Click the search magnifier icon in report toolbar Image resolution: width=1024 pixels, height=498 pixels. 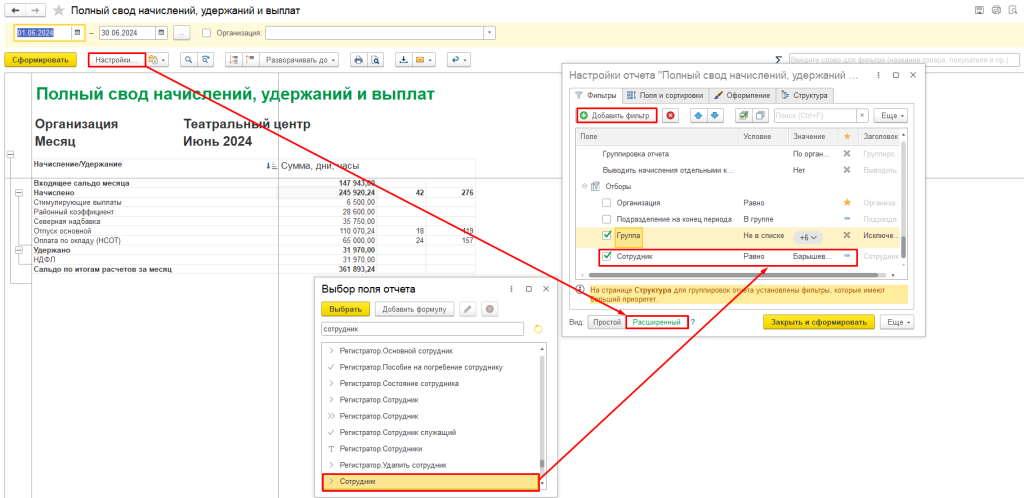pyautogui.click(x=188, y=60)
